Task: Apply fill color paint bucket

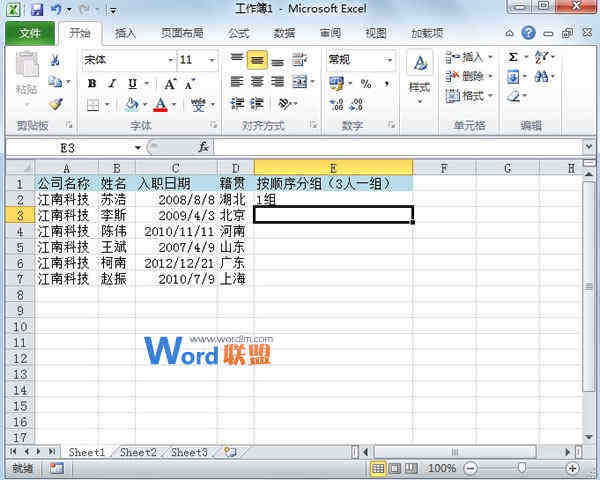Action: (x=132, y=104)
